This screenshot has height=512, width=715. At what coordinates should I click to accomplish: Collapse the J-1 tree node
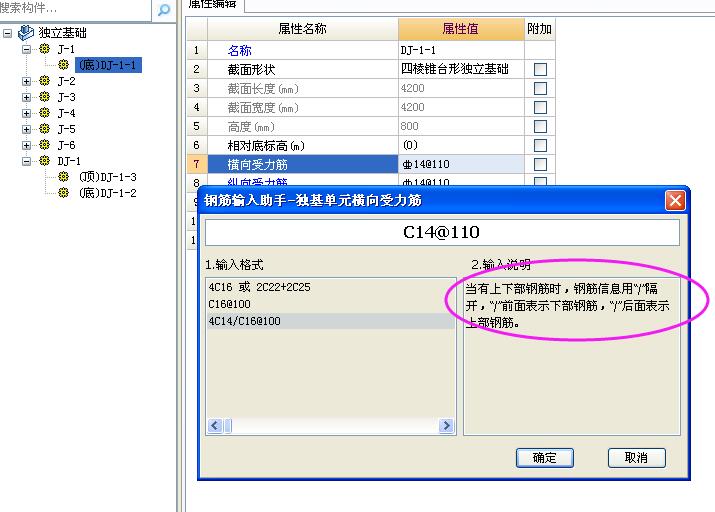26,49
